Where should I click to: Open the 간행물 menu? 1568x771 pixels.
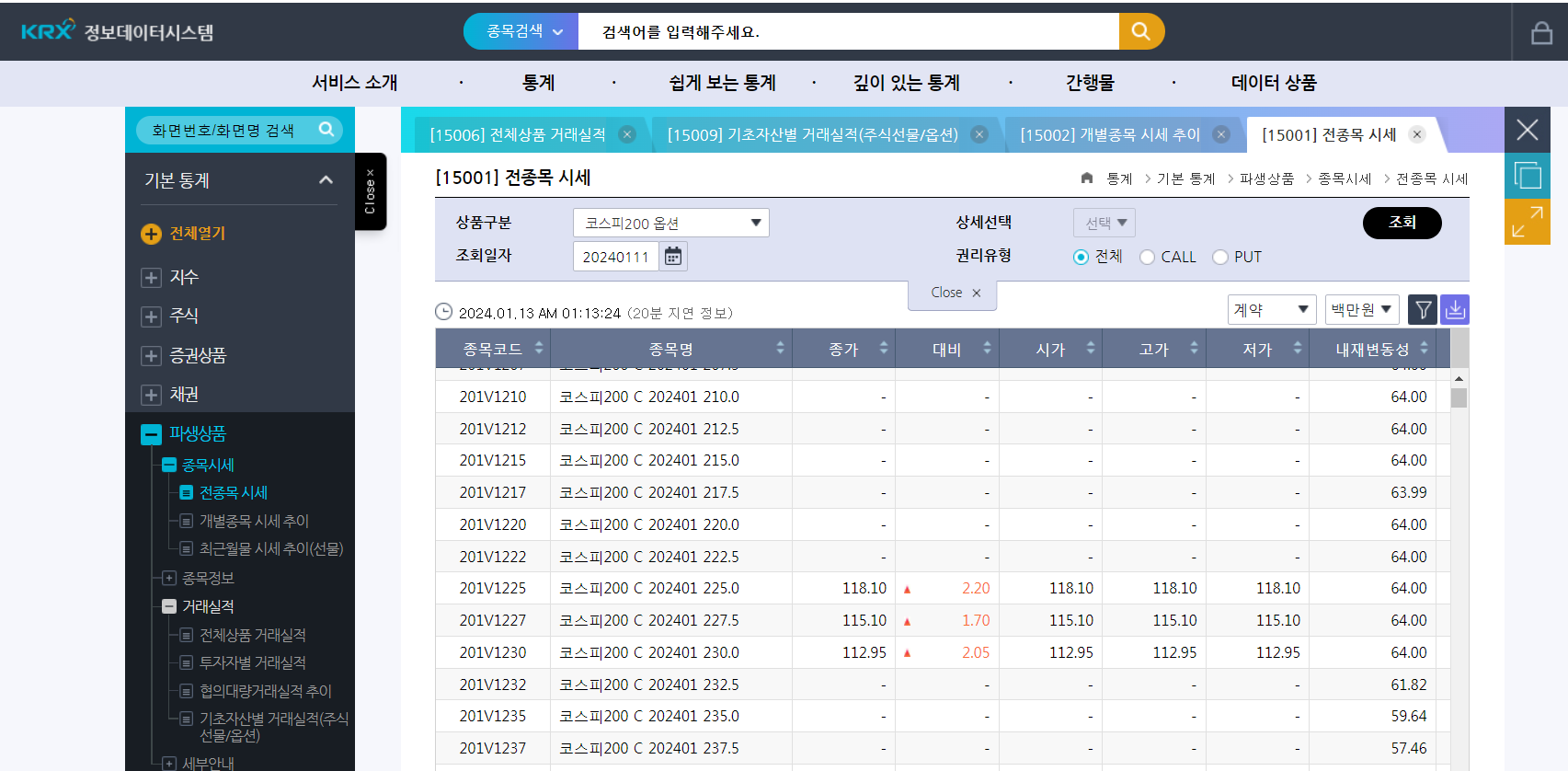(x=1091, y=83)
